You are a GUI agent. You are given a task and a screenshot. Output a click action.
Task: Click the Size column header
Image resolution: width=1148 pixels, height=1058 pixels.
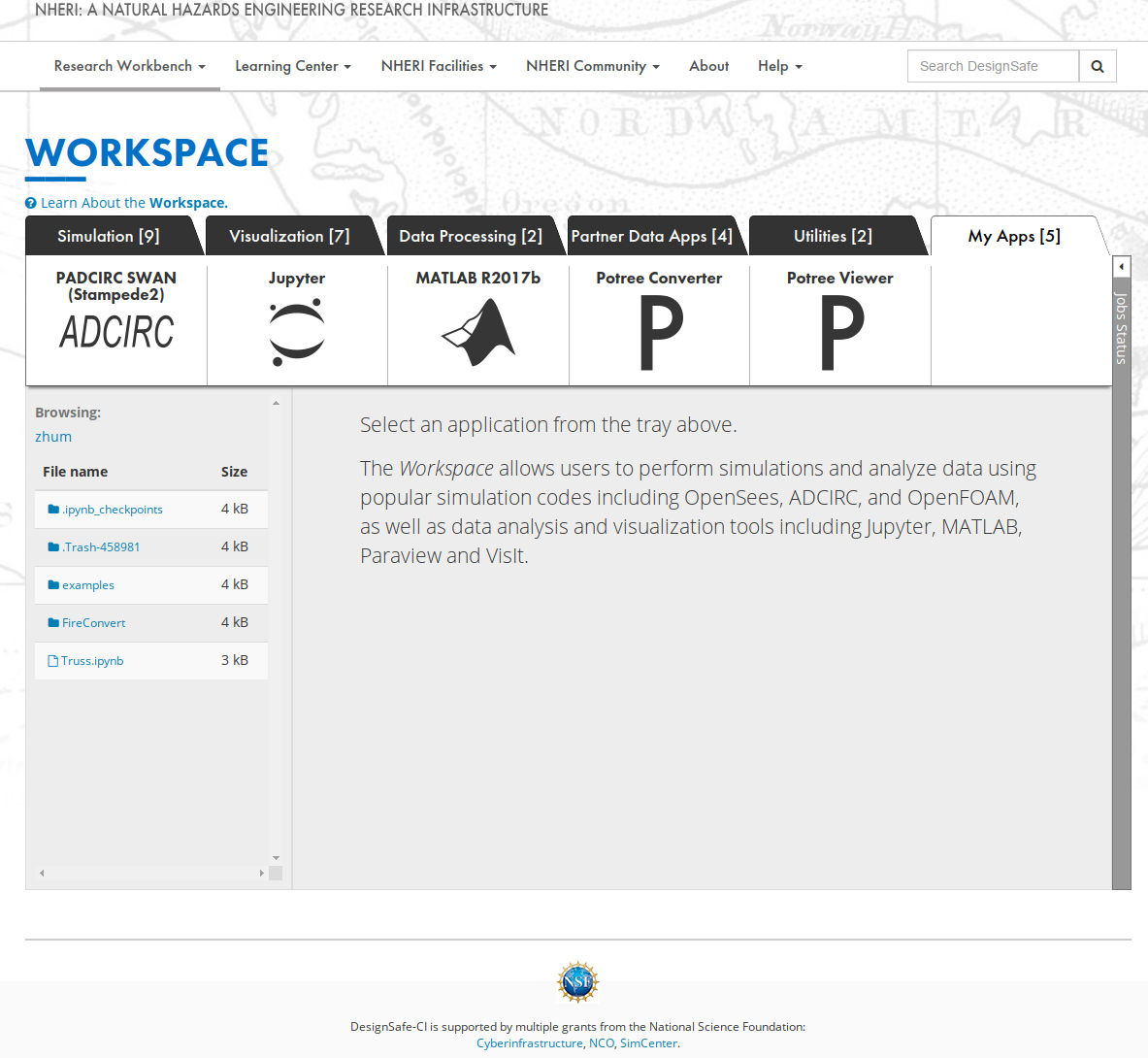pos(234,472)
